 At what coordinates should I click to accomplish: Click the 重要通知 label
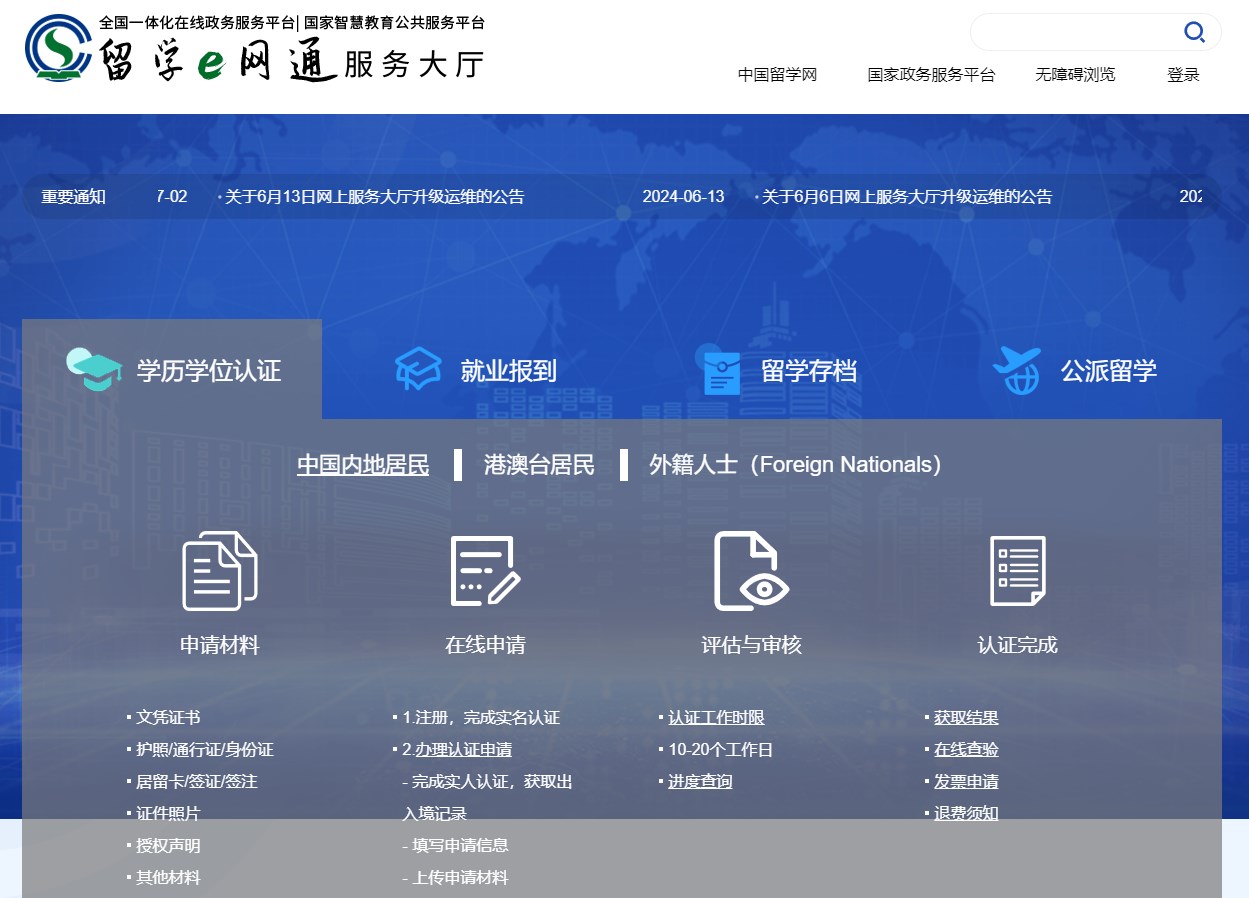coord(73,197)
